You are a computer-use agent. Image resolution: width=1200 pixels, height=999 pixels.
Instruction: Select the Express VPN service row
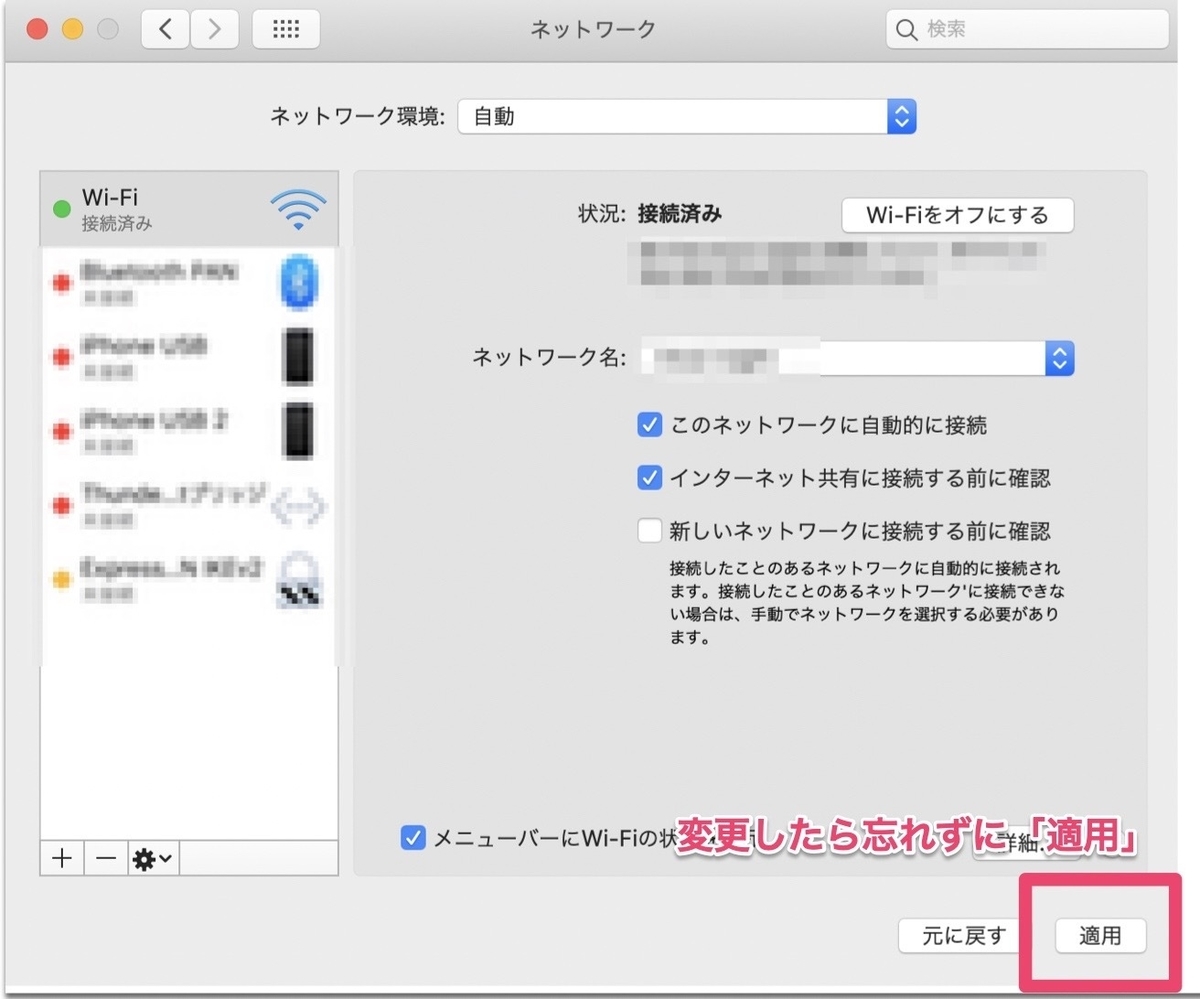click(x=189, y=580)
